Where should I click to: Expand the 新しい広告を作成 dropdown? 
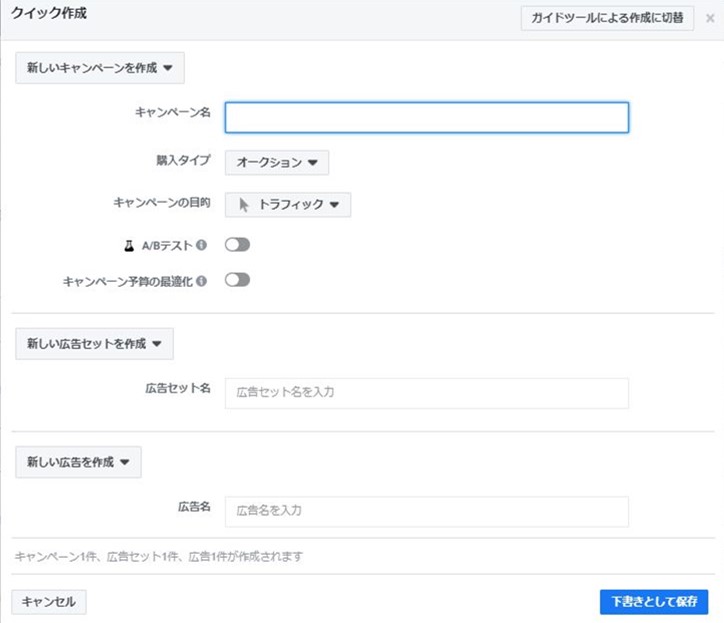click(78, 462)
